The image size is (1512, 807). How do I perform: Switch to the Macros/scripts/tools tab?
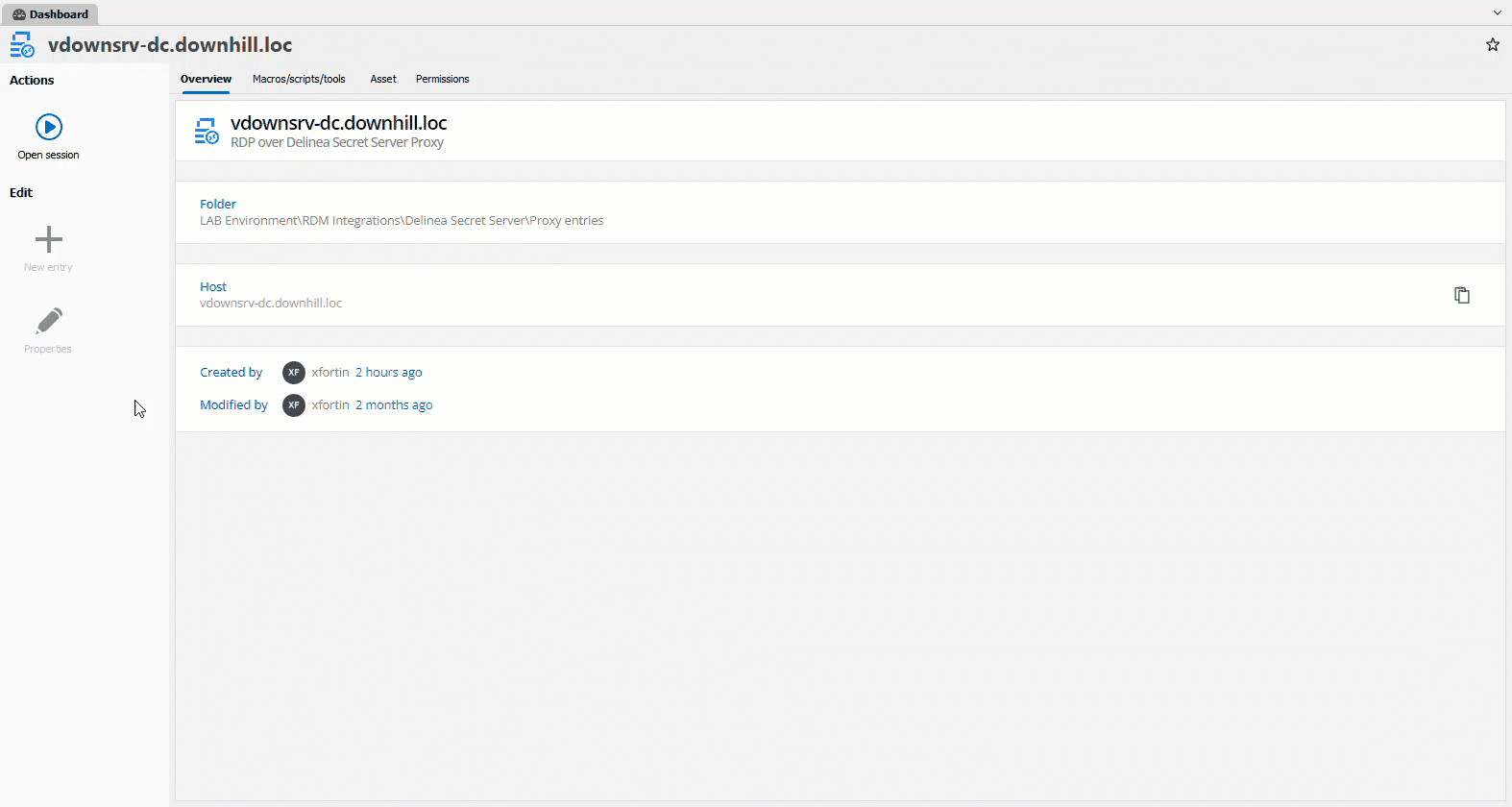(299, 79)
